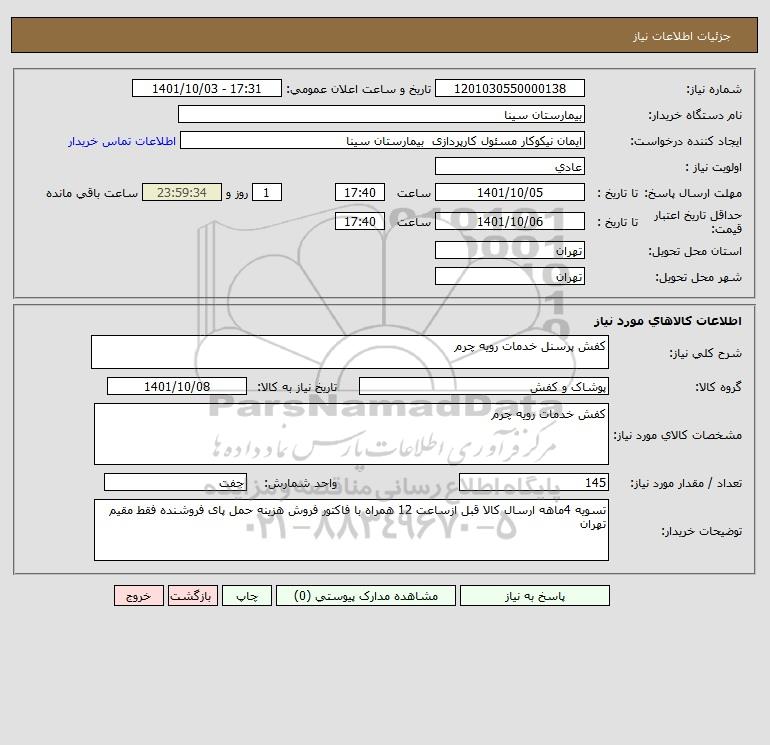Click the چاپ print button
The image size is (770, 745).
[247, 596]
